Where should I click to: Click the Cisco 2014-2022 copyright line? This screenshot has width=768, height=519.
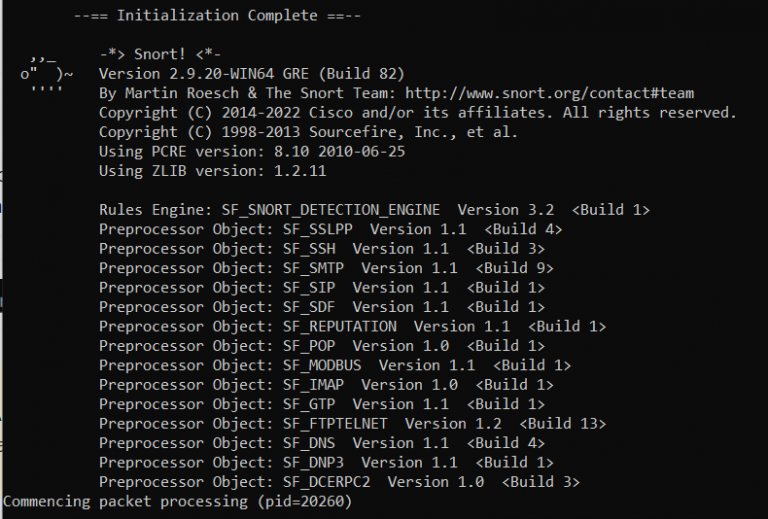pyautogui.click(x=417, y=112)
